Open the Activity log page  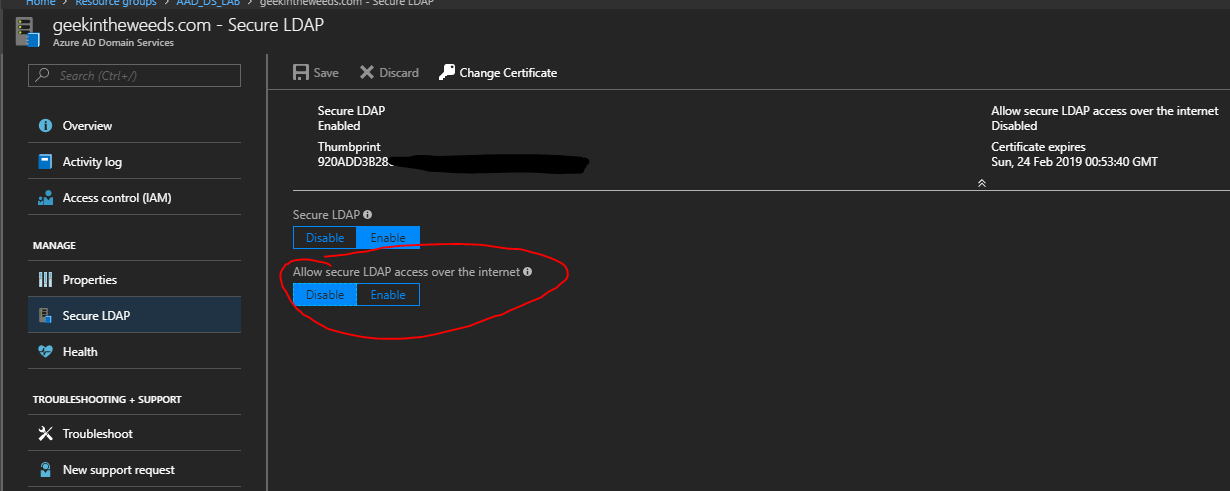[x=134, y=162]
